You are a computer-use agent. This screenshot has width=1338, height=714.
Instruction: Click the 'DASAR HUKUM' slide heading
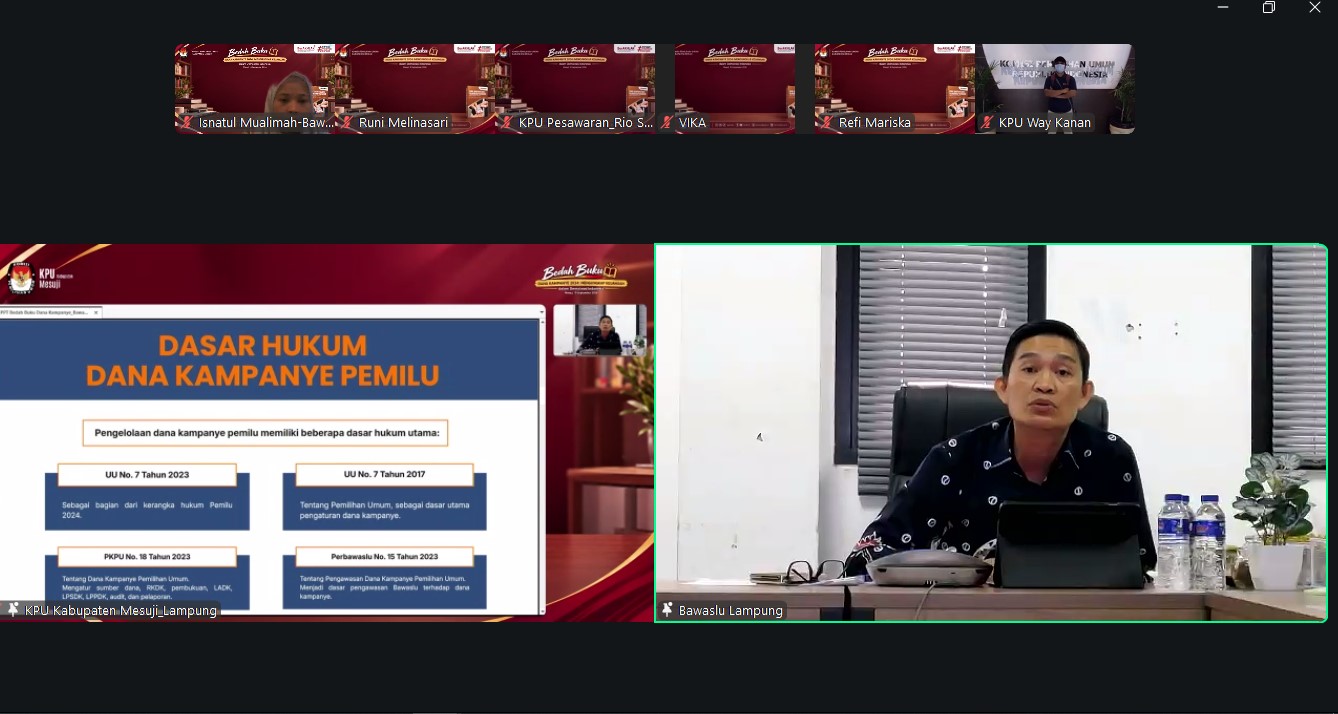[263, 346]
